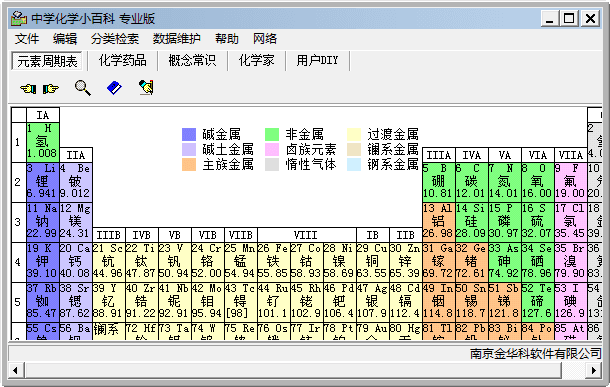Select phosphorus element cell 15 P 磷

pyautogui.click(x=505, y=222)
